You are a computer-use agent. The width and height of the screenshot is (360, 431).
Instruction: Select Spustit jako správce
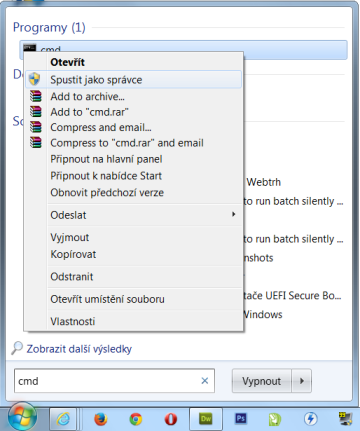(133, 80)
